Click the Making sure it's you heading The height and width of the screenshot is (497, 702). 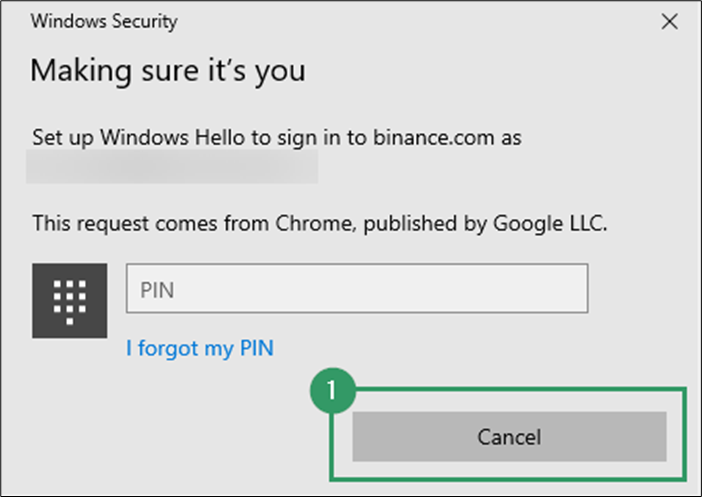tap(168, 71)
